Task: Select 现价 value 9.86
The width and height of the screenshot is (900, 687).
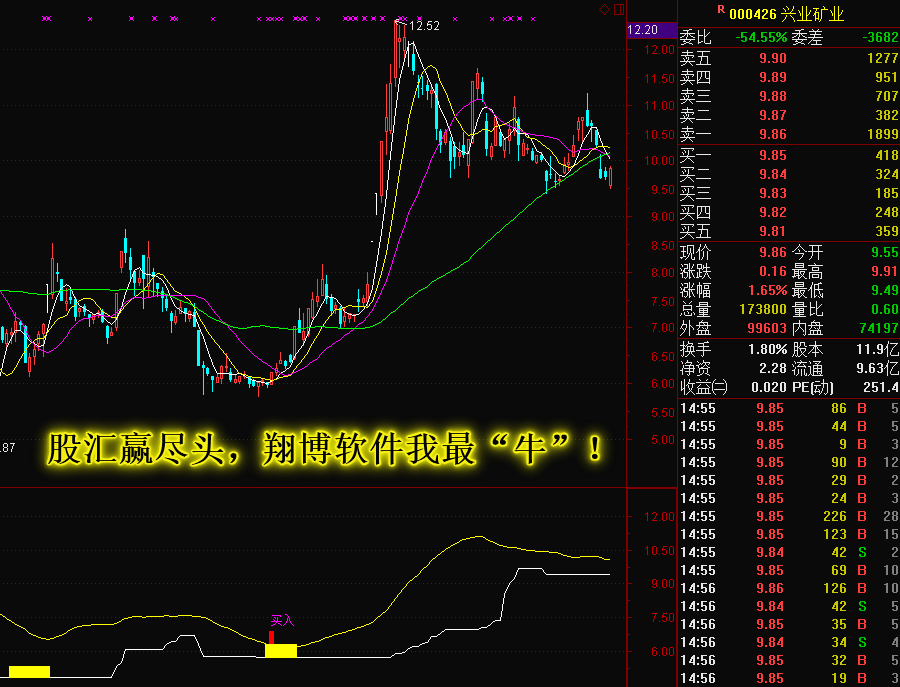Action: click(x=773, y=252)
